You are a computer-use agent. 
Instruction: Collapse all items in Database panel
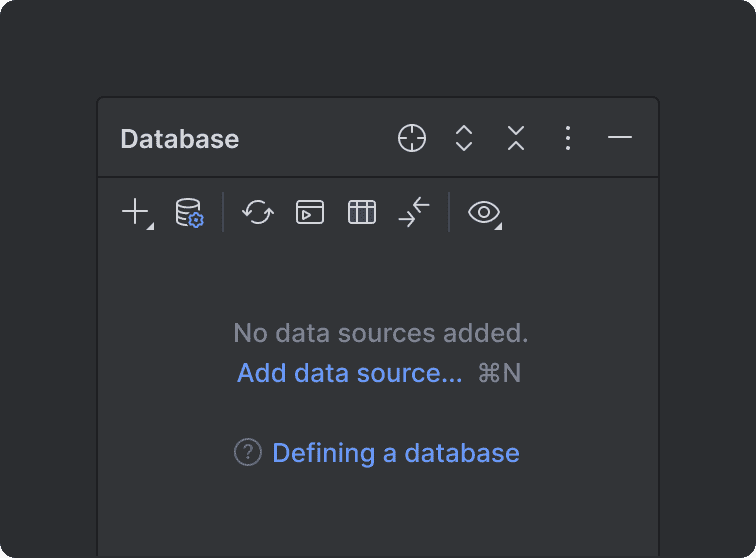516,138
